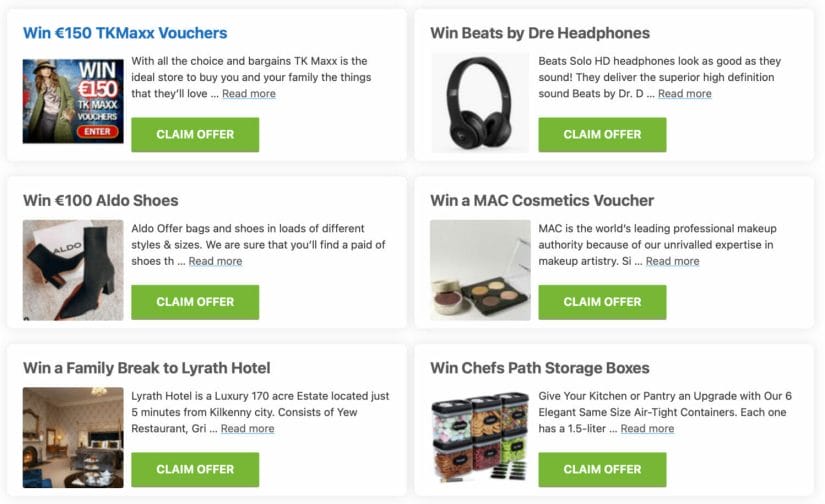Claim the Beats by Dre Headphones offer
Image resolution: width=825 pixels, height=504 pixels.
pos(602,135)
